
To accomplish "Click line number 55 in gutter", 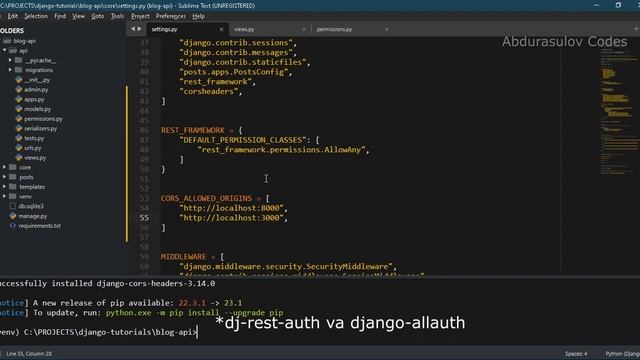I will tap(144, 218).
